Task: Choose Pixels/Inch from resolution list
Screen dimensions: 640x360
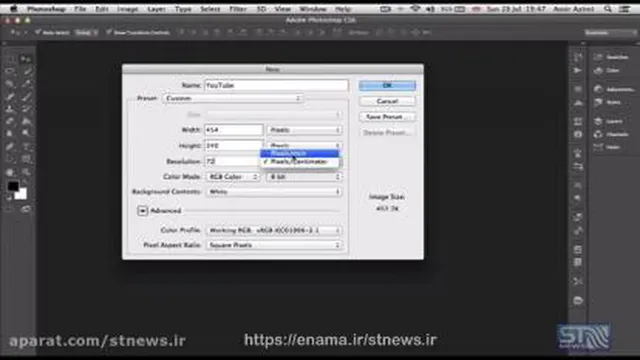Action: [299, 153]
